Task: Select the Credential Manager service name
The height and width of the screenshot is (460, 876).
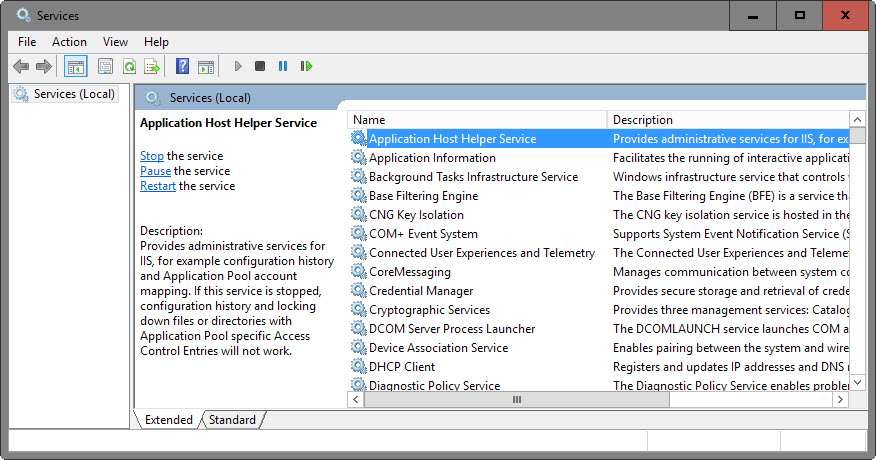Action: 421,291
